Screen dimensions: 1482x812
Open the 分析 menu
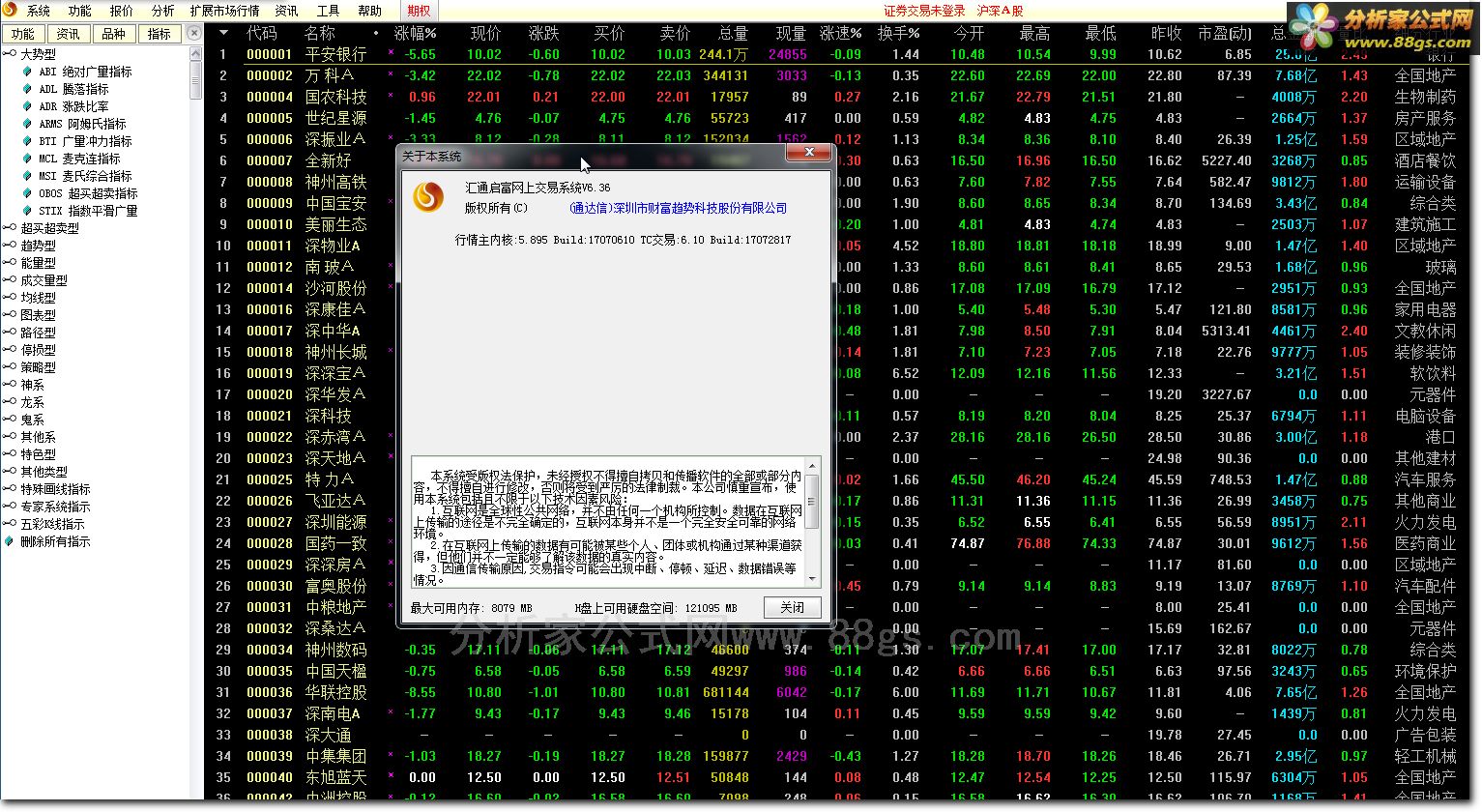[163, 11]
